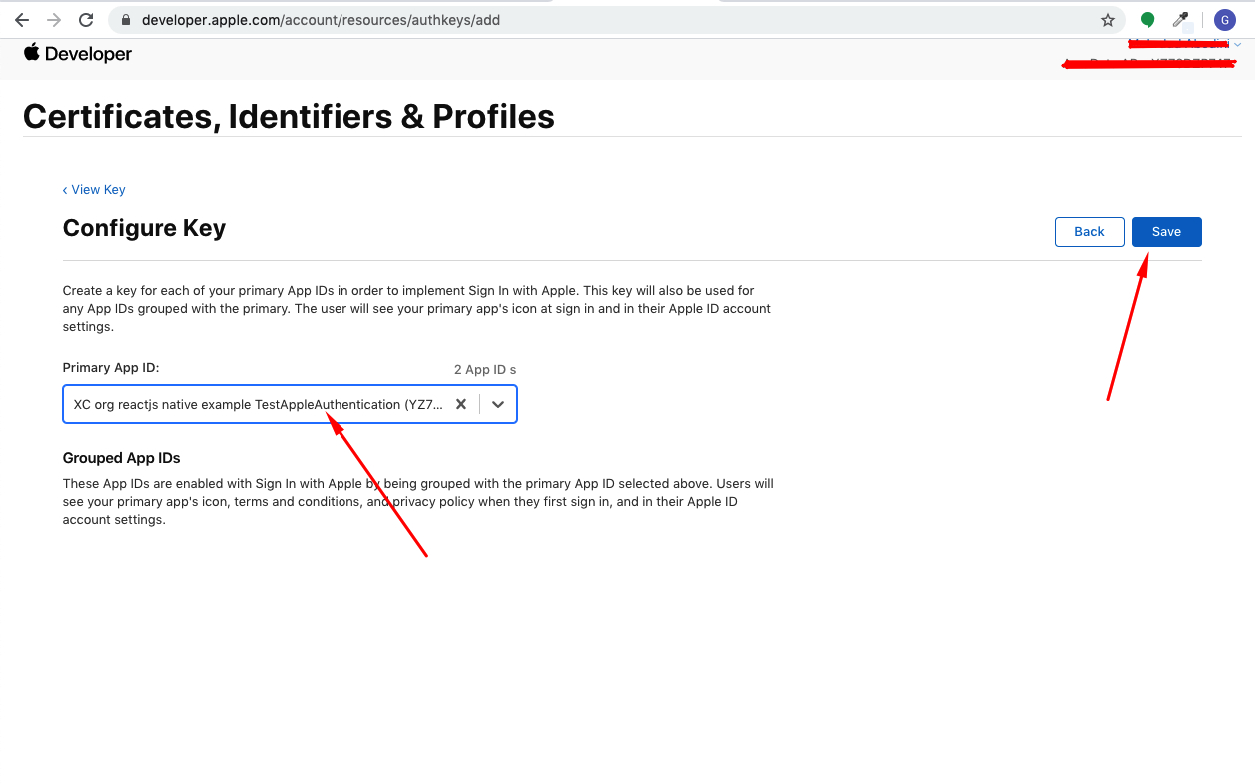Expand the Primary App ID chevron

[x=498, y=404]
